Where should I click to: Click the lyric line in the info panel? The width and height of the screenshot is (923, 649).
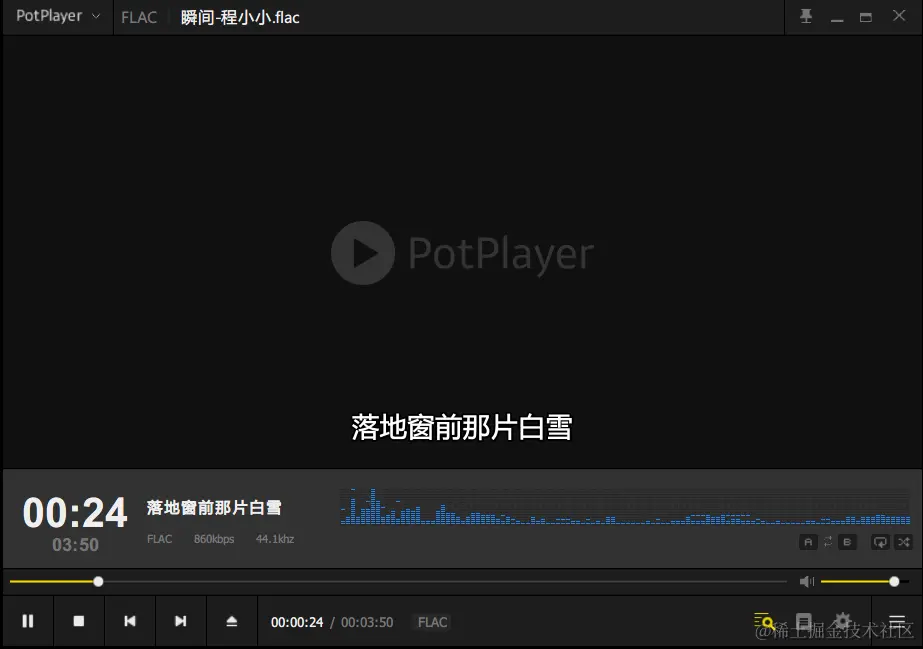(x=214, y=507)
